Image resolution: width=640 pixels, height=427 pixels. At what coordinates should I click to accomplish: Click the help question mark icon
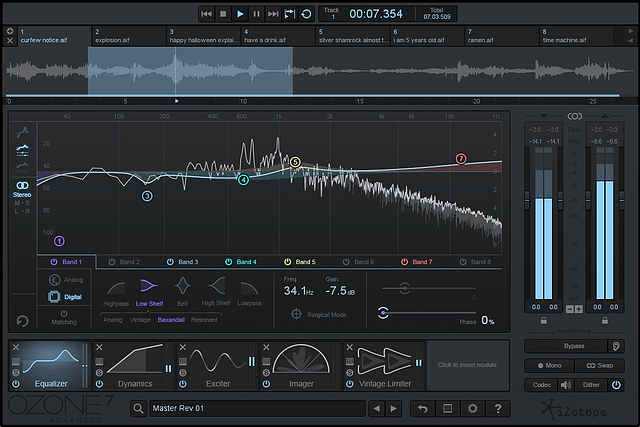tap(498, 408)
